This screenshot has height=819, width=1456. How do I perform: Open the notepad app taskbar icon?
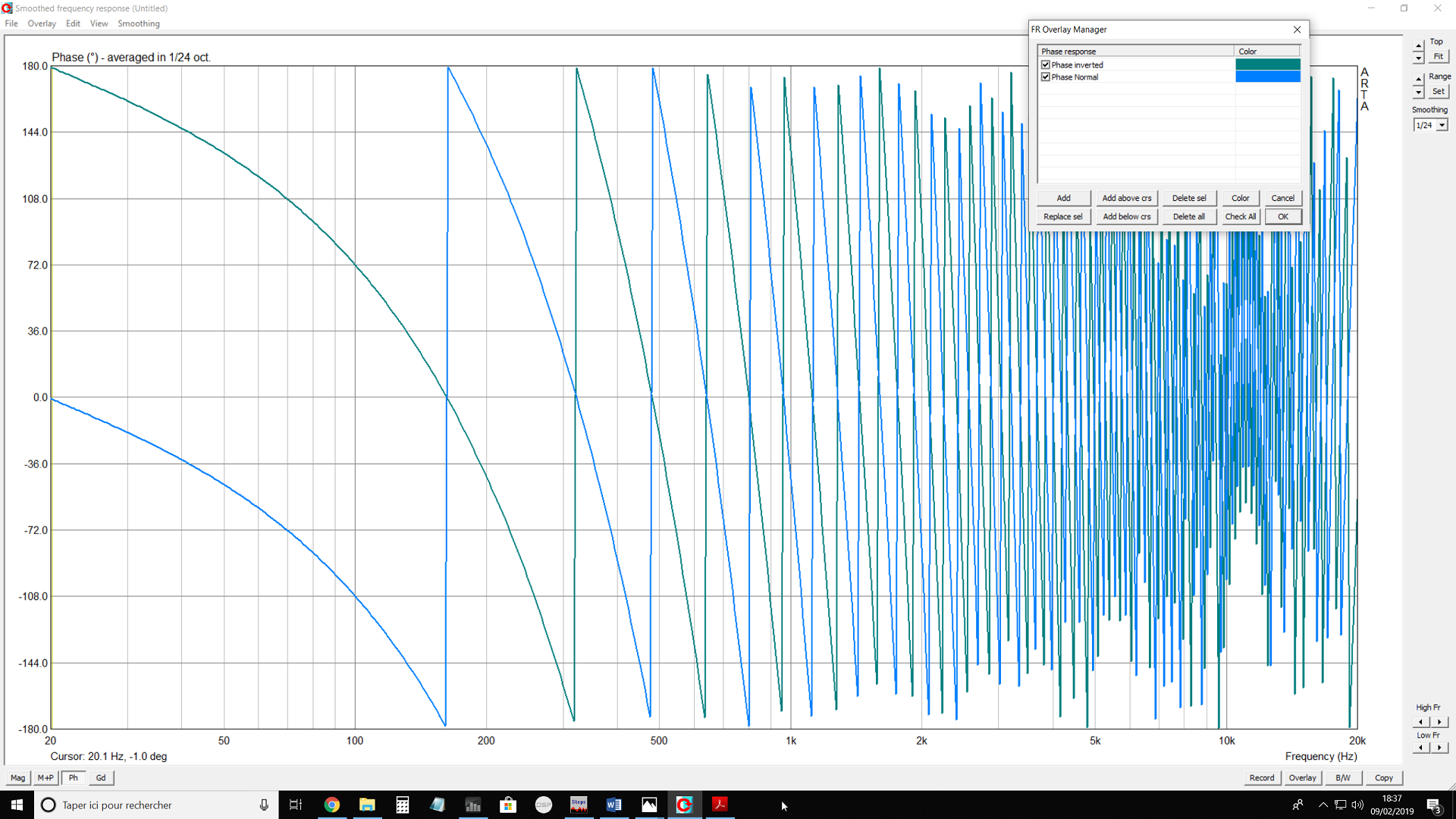click(x=438, y=805)
